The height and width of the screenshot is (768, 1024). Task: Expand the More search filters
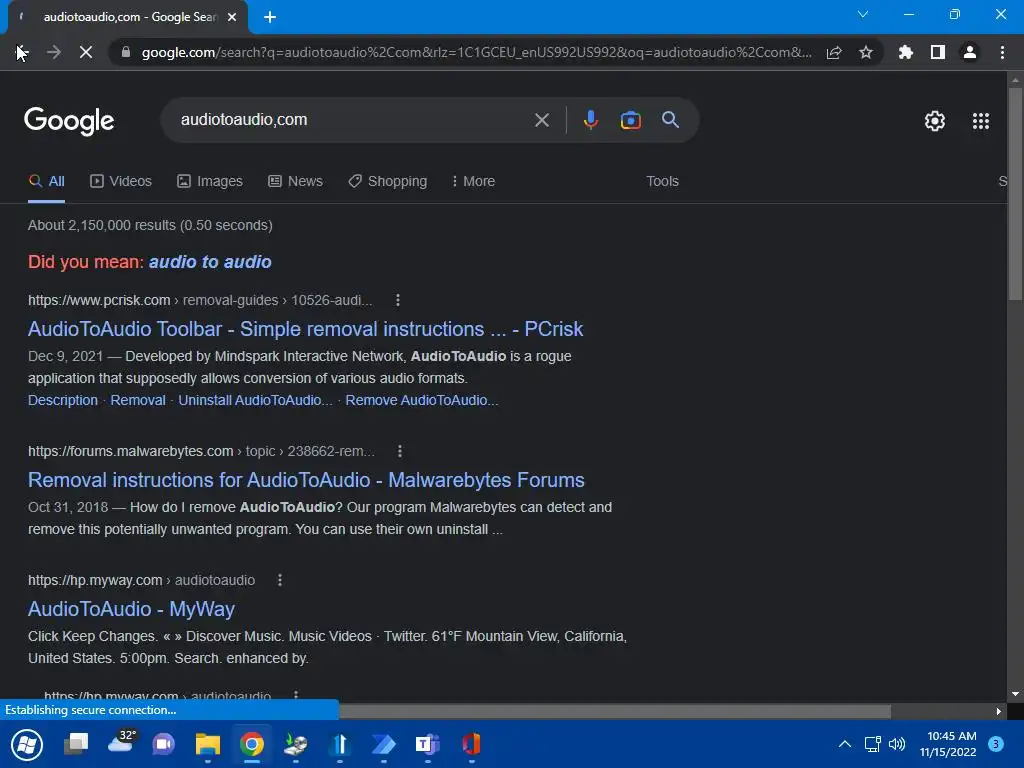473,182
